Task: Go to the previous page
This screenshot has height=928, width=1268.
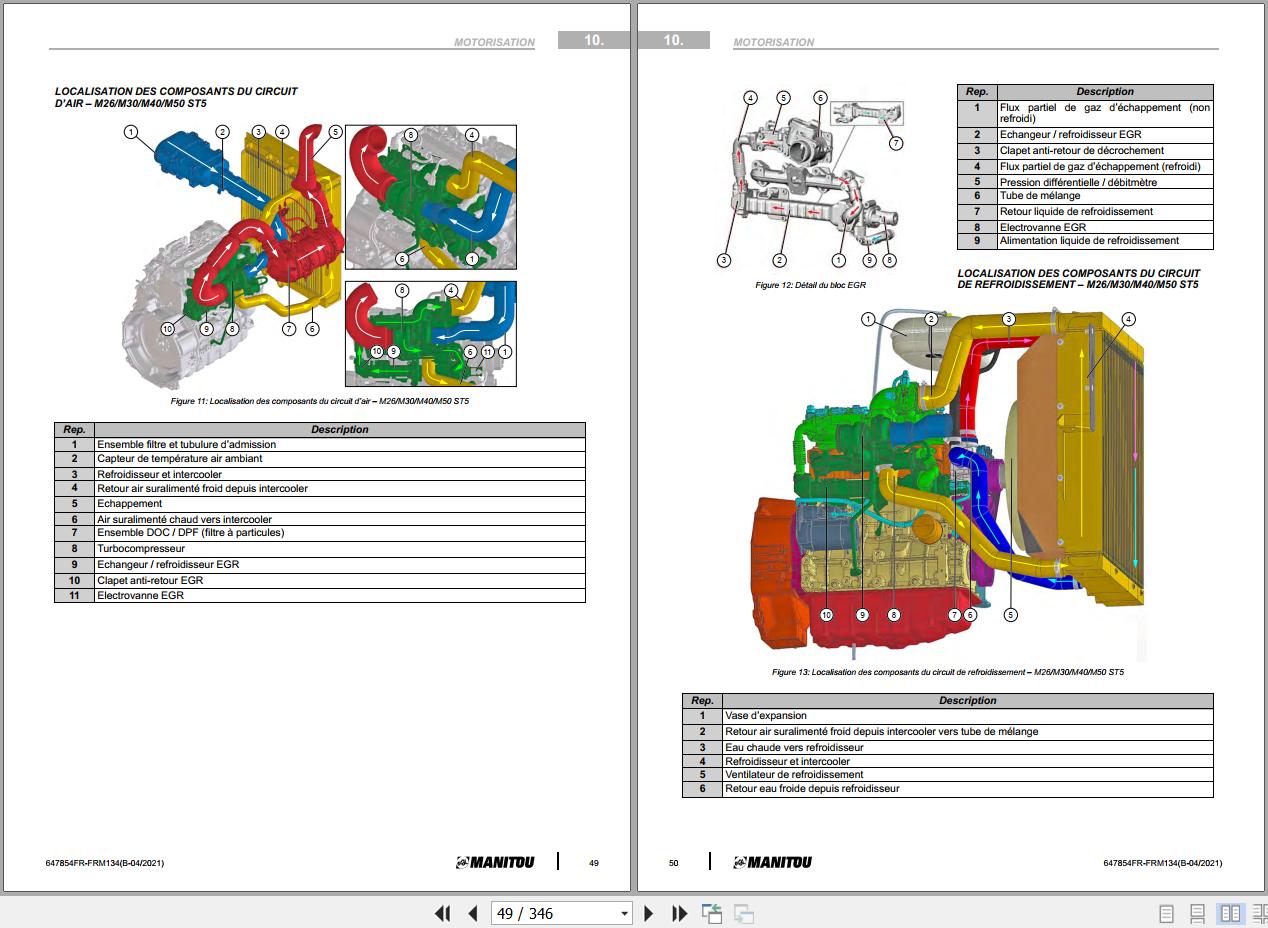Action: pyautogui.click(x=473, y=913)
